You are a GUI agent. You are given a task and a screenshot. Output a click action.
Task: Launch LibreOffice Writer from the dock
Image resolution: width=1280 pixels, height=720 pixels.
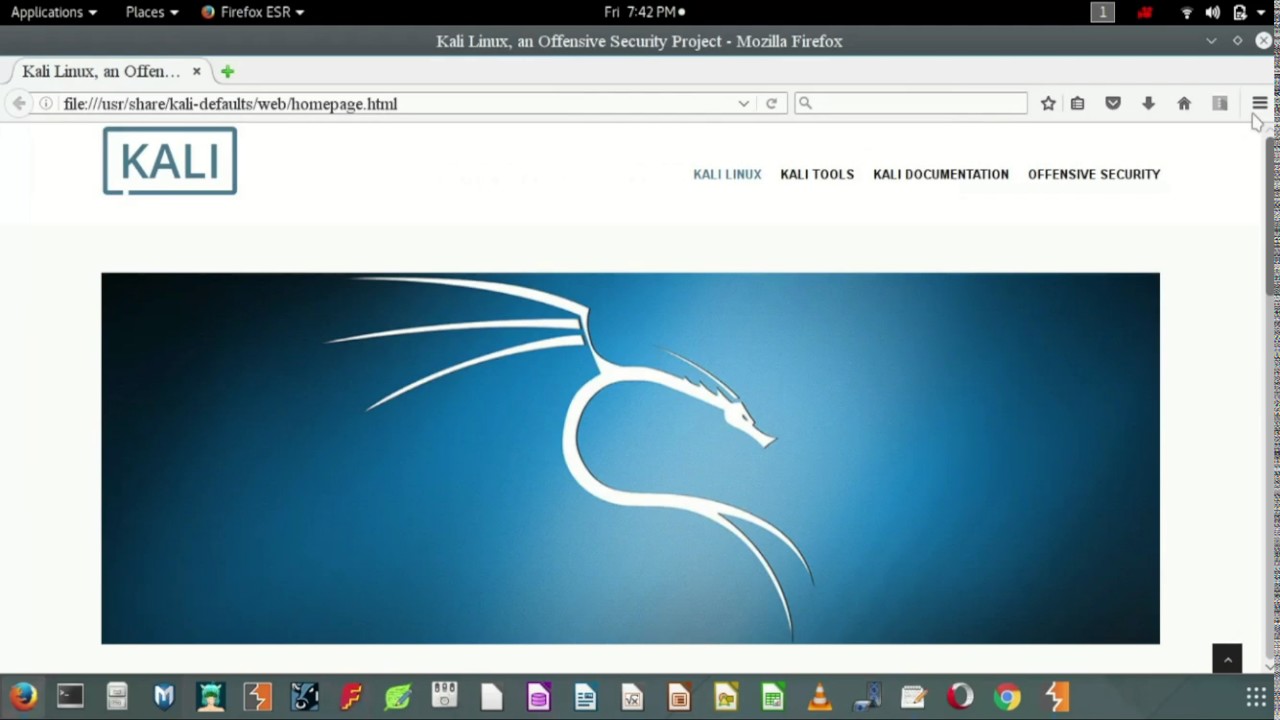tap(585, 696)
